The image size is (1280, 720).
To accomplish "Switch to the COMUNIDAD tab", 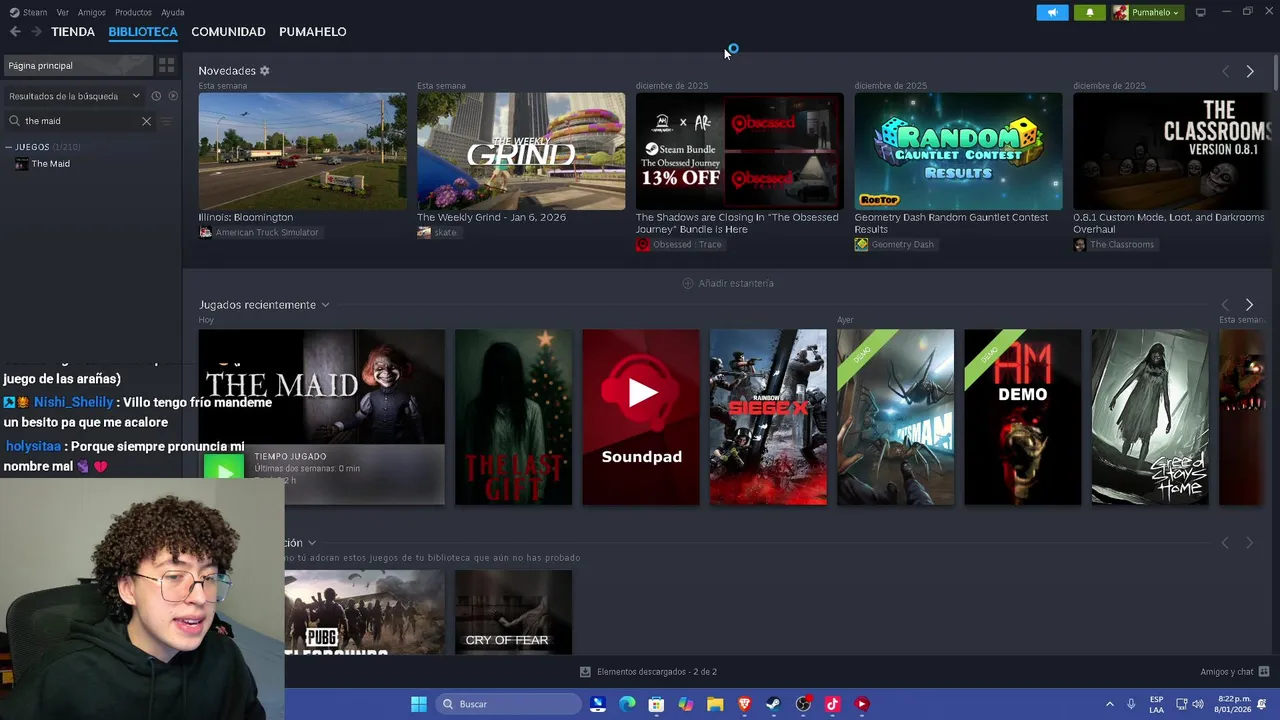I will [228, 32].
